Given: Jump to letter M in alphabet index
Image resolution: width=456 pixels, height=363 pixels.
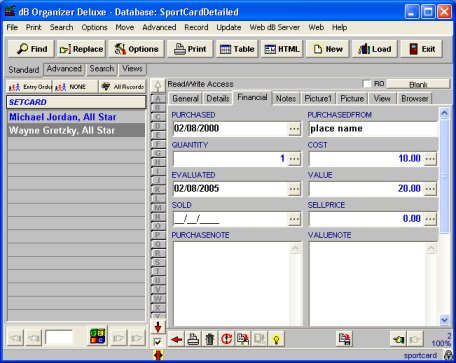Looking at the screenshot, I should (x=158, y=208).
